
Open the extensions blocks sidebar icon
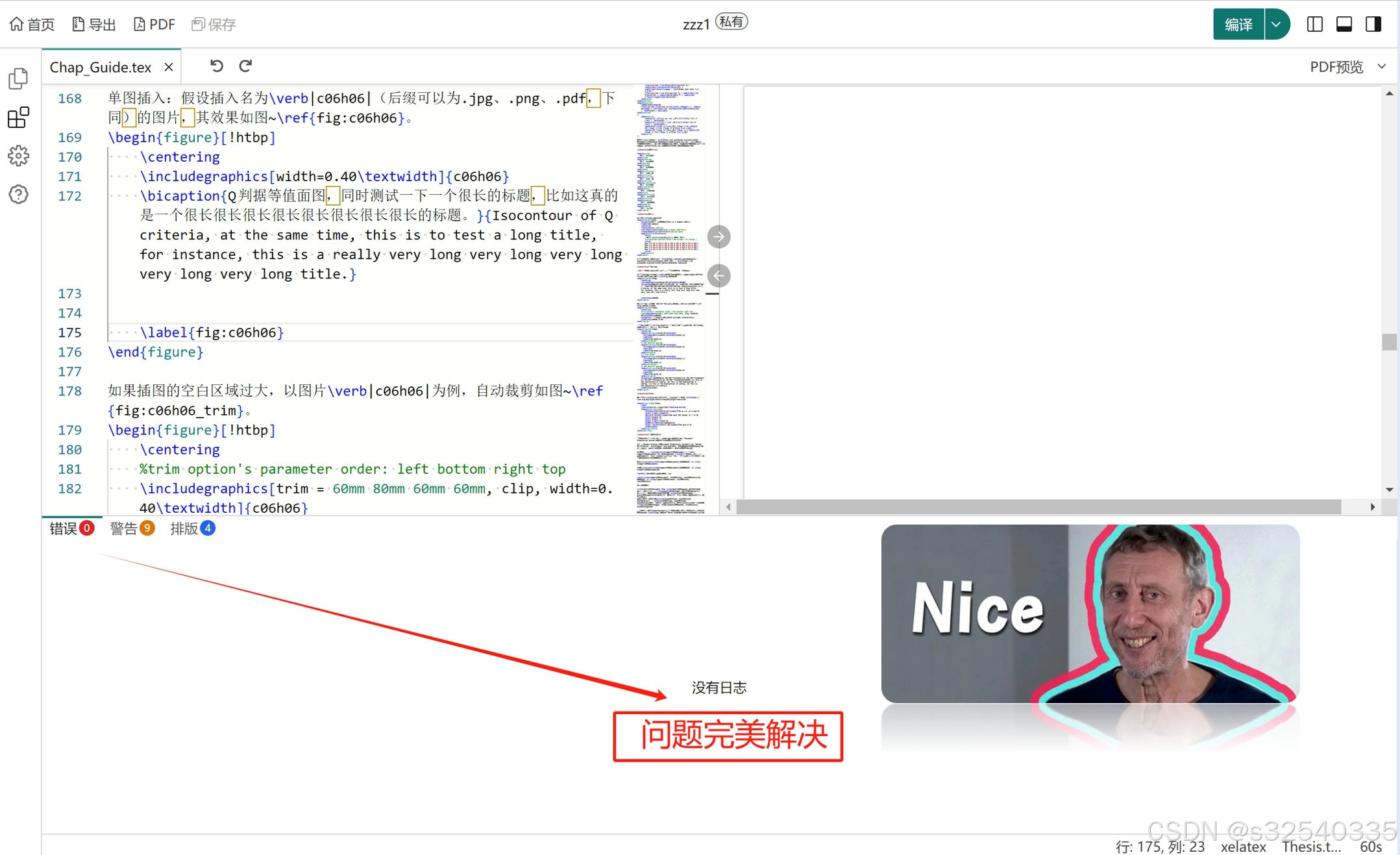(18, 118)
